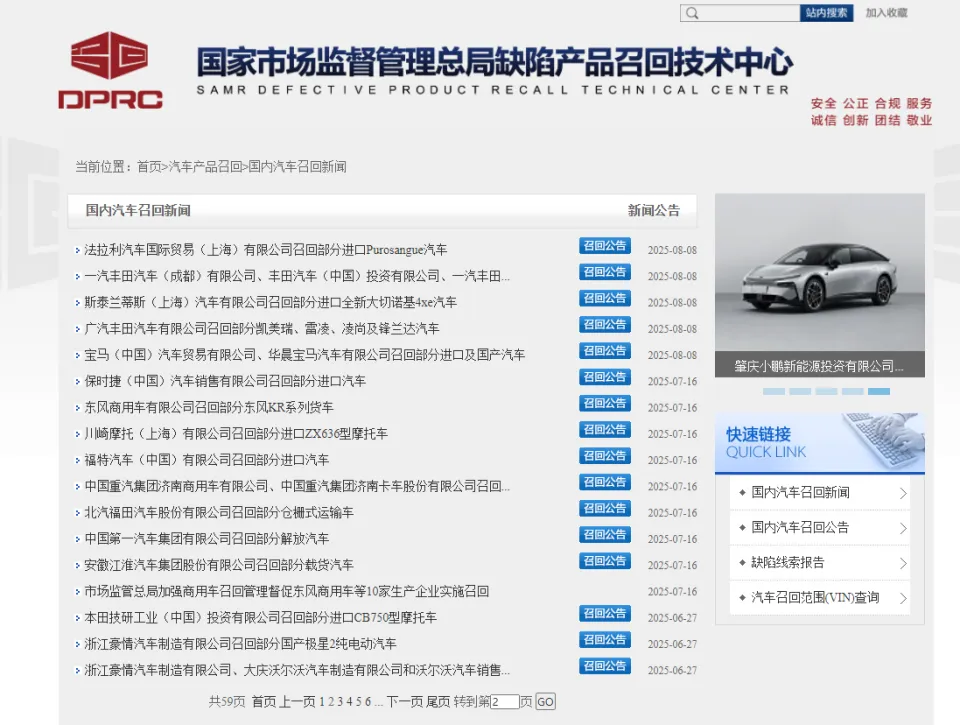Expand 国内汽车召回公告 using the right chevron
The image size is (960, 725).
903,527
